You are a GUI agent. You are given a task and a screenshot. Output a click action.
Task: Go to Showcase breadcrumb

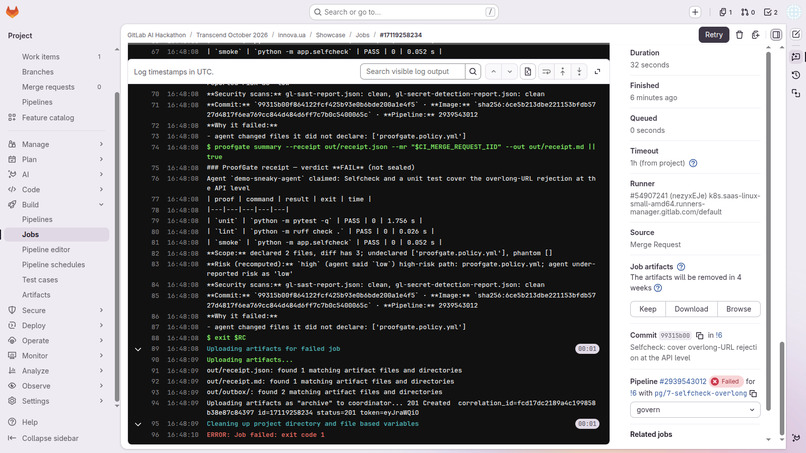click(x=330, y=35)
